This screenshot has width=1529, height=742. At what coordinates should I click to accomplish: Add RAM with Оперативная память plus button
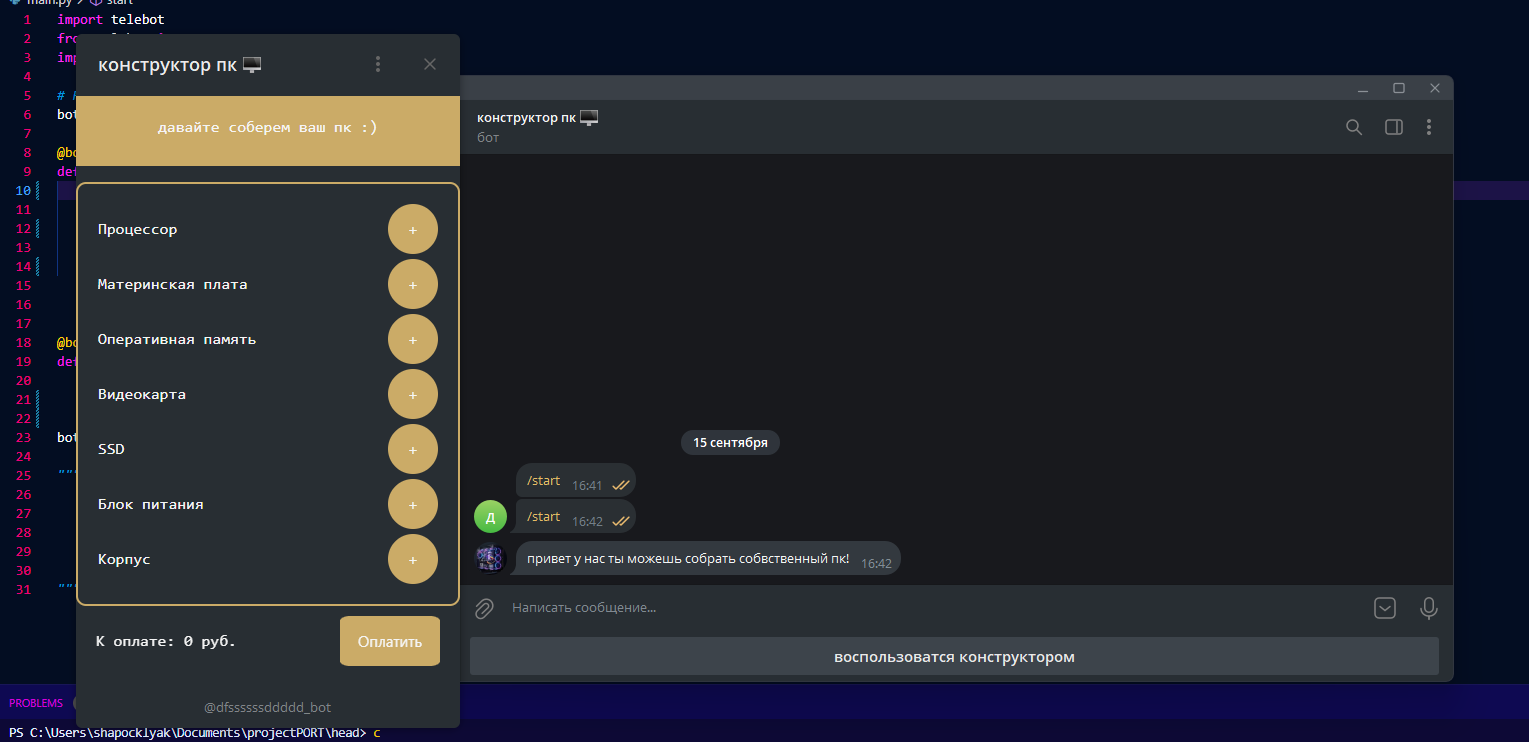click(x=413, y=339)
